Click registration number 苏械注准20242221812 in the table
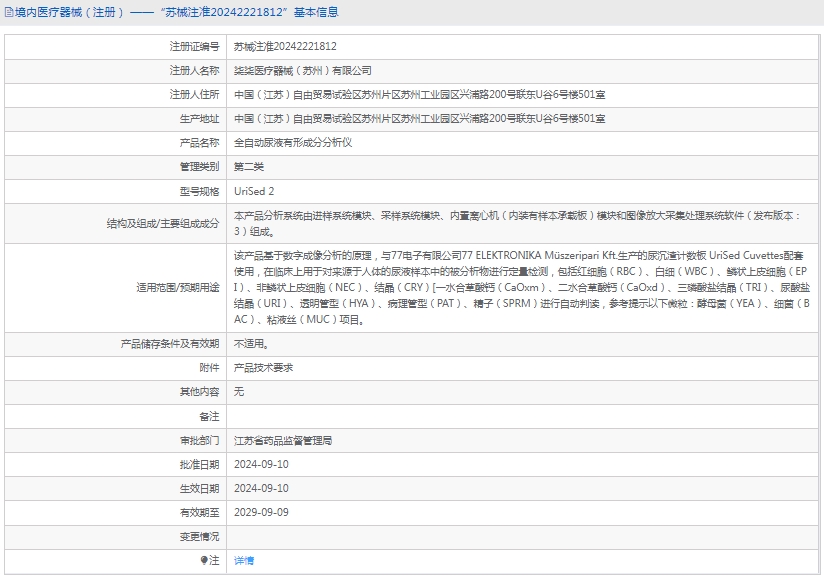 (285, 47)
